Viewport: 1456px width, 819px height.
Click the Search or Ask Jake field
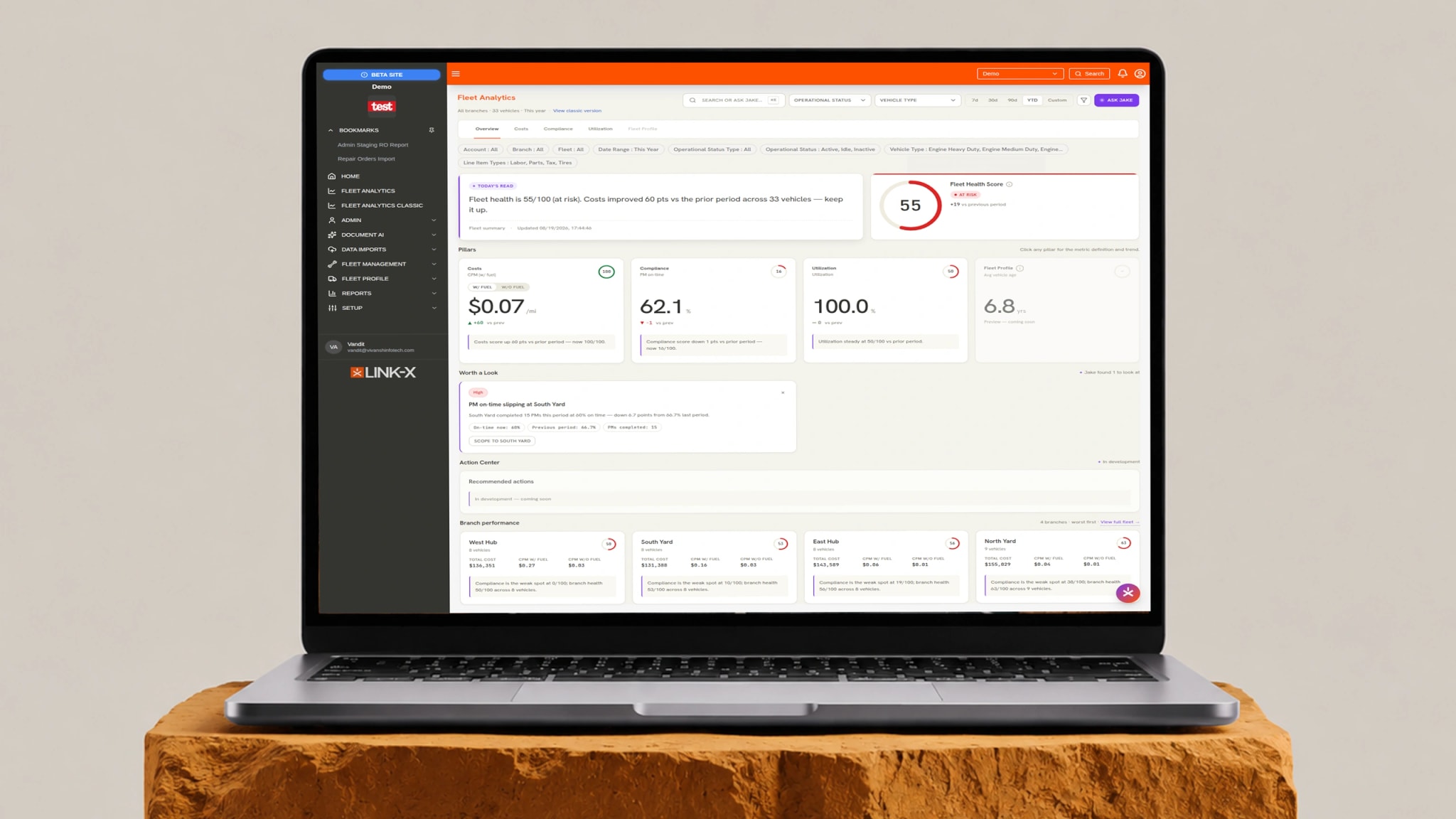tap(734, 100)
